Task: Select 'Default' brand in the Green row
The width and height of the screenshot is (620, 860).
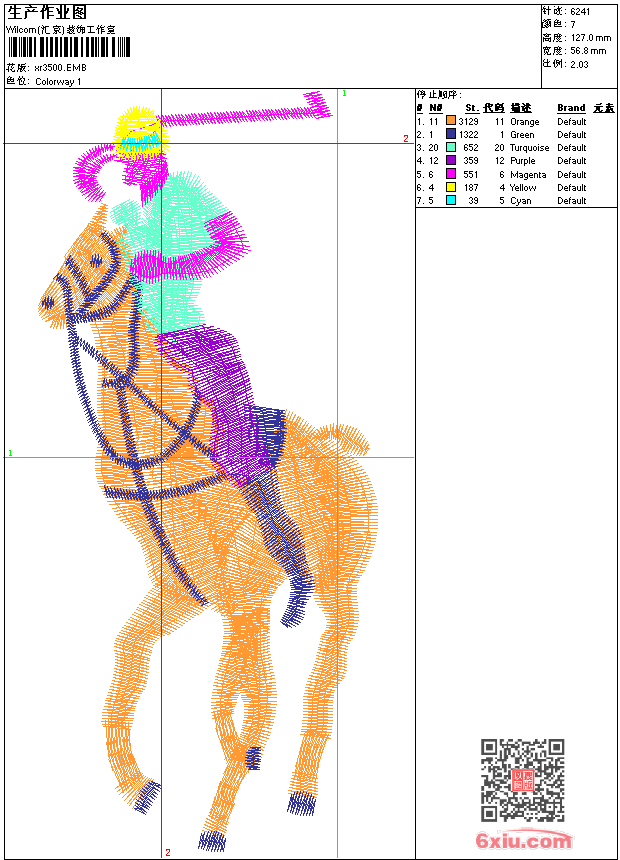Action: (572, 135)
